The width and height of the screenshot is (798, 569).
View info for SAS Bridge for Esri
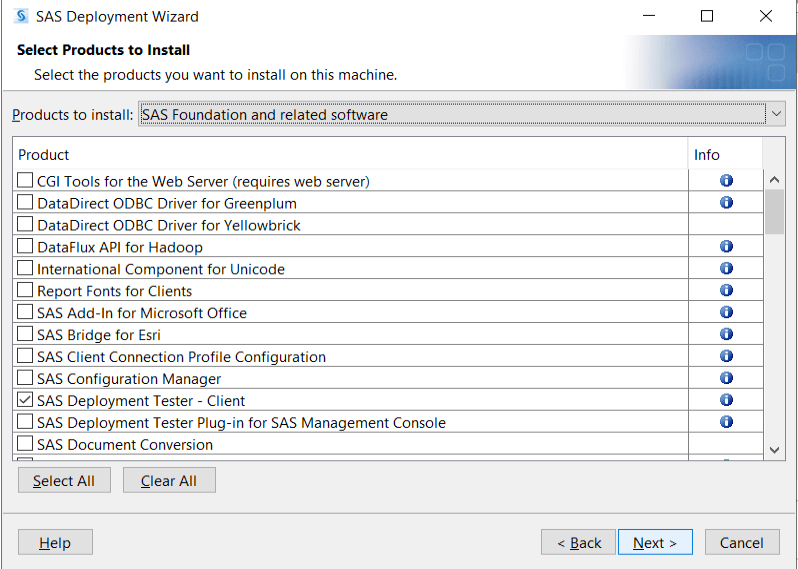tap(726, 334)
